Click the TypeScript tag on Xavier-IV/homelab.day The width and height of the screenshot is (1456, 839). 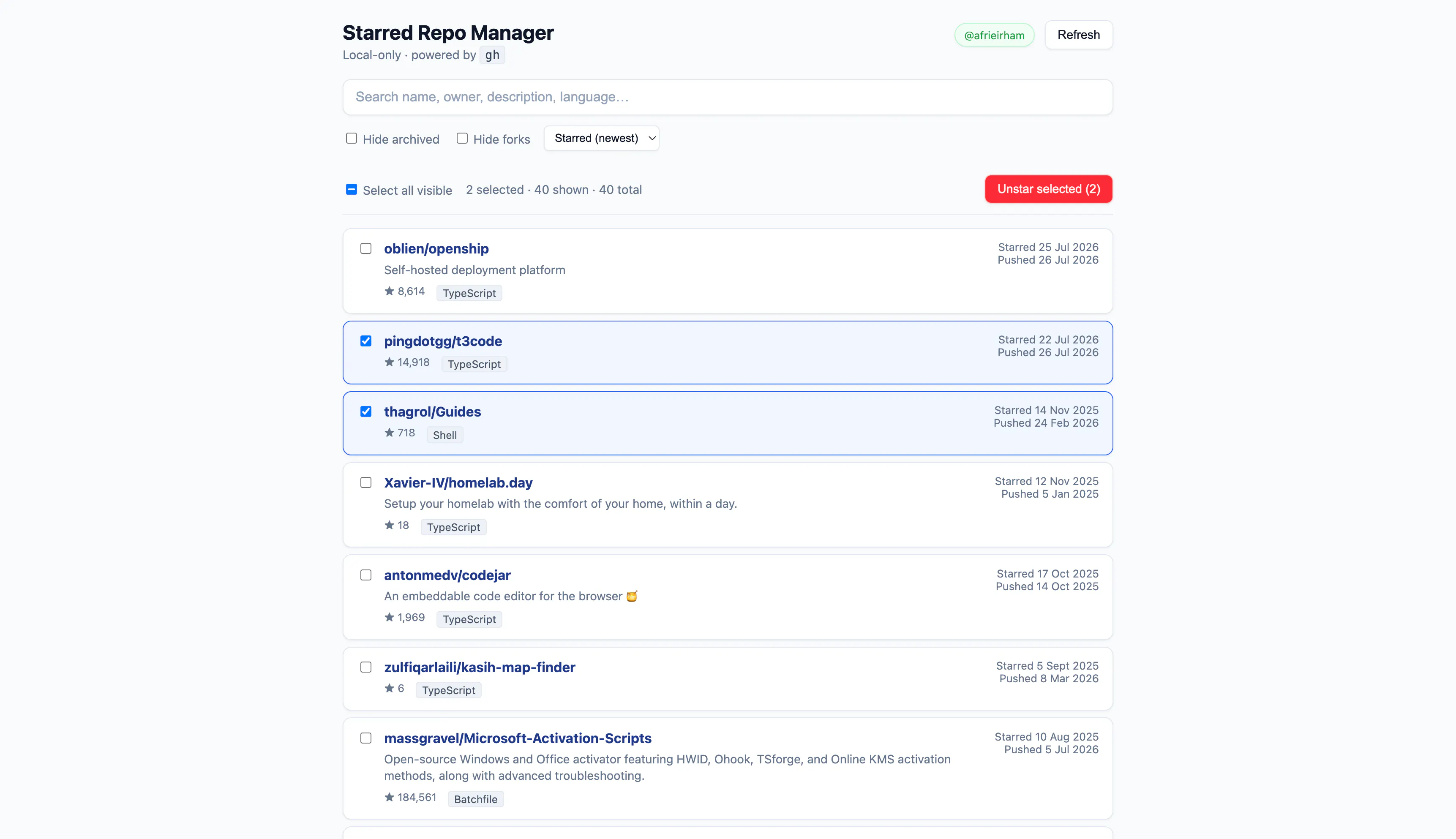453,527
